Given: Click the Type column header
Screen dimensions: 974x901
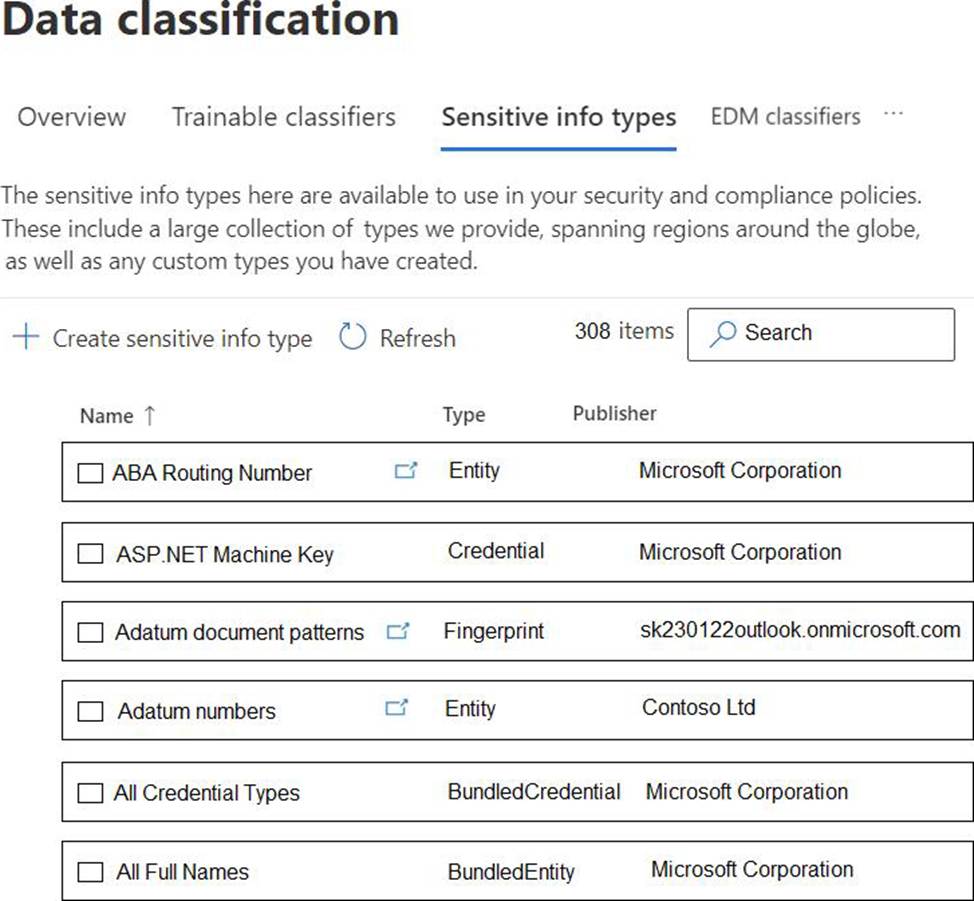Looking at the screenshot, I should pos(464,415).
